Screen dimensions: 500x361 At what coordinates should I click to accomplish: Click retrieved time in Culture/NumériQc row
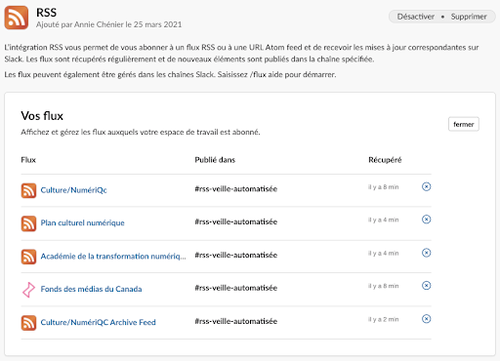[x=384, y=187]
